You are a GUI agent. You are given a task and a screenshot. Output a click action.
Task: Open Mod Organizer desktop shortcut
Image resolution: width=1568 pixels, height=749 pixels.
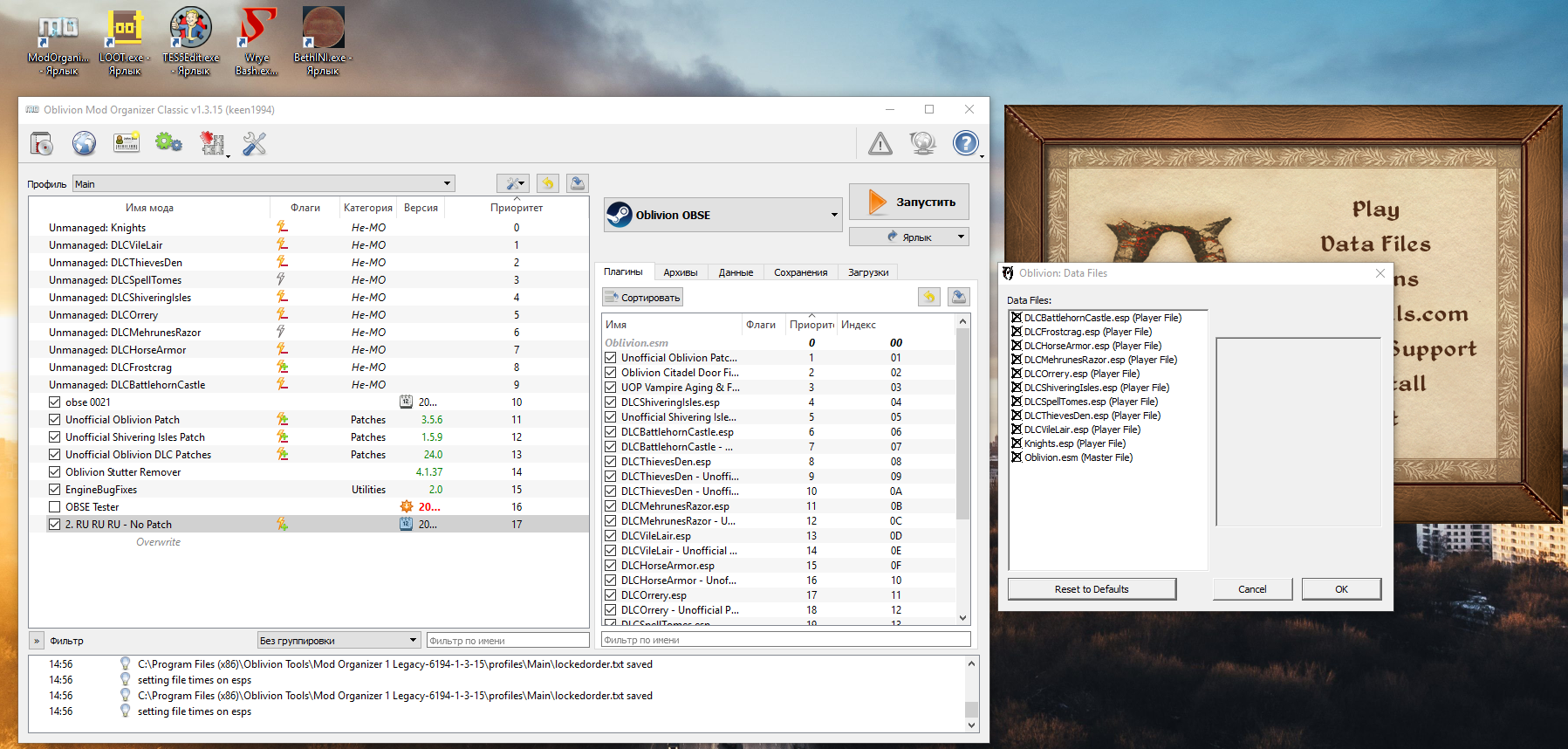[x=58, y=42]
